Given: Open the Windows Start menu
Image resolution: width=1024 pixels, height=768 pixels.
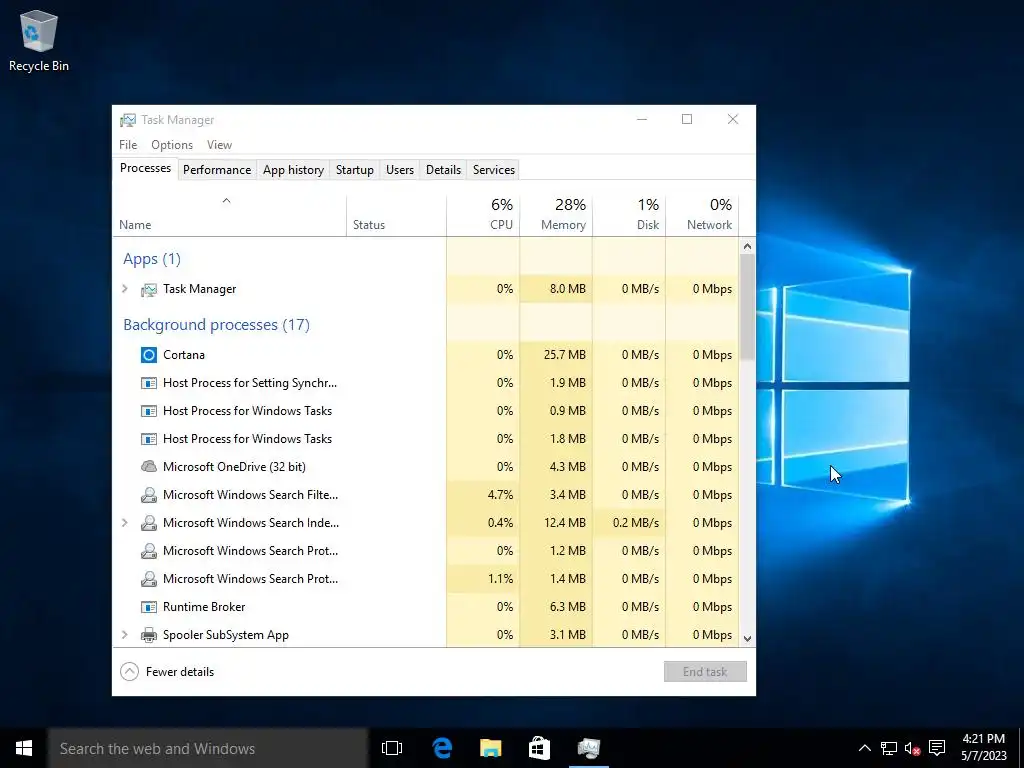Looking at the screenshot, I should [24, 748].
